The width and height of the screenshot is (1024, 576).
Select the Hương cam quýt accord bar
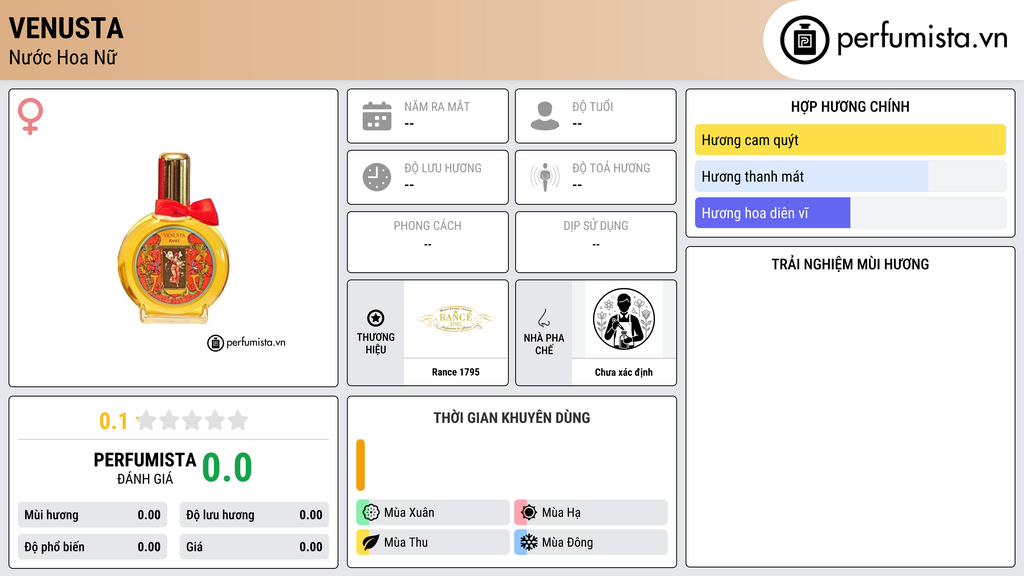pyautogui.click(x=850, y=140)
